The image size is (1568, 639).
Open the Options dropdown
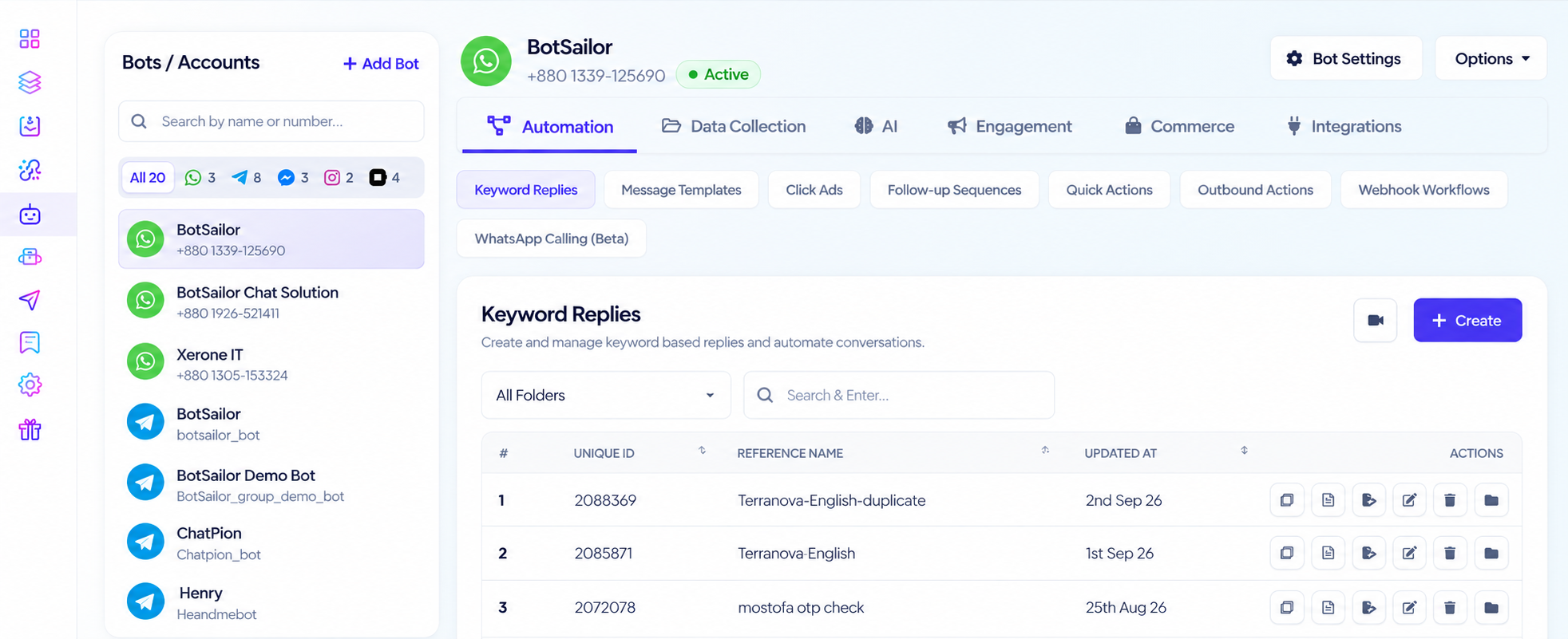point(1491,58)
